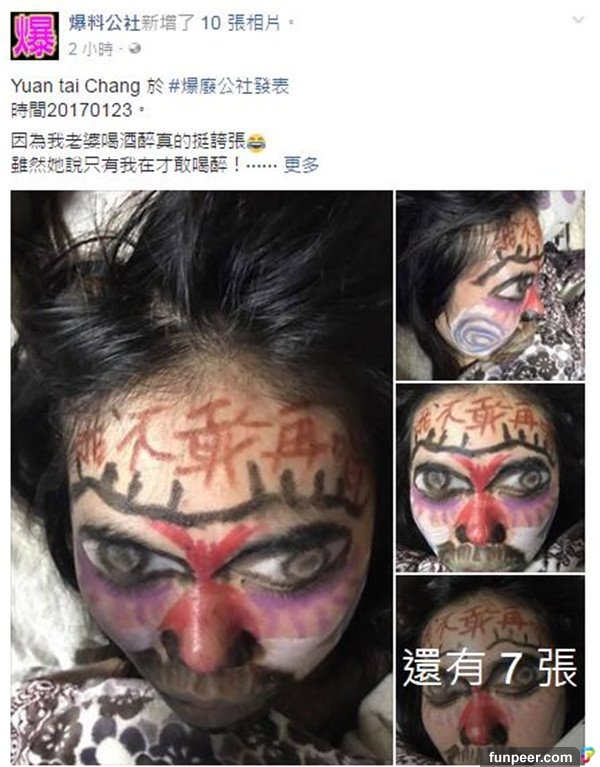Open the side-profile swirl cheek thumbnail
The image size is (600, 767).
pyautogui.click(x=490, y=285)
